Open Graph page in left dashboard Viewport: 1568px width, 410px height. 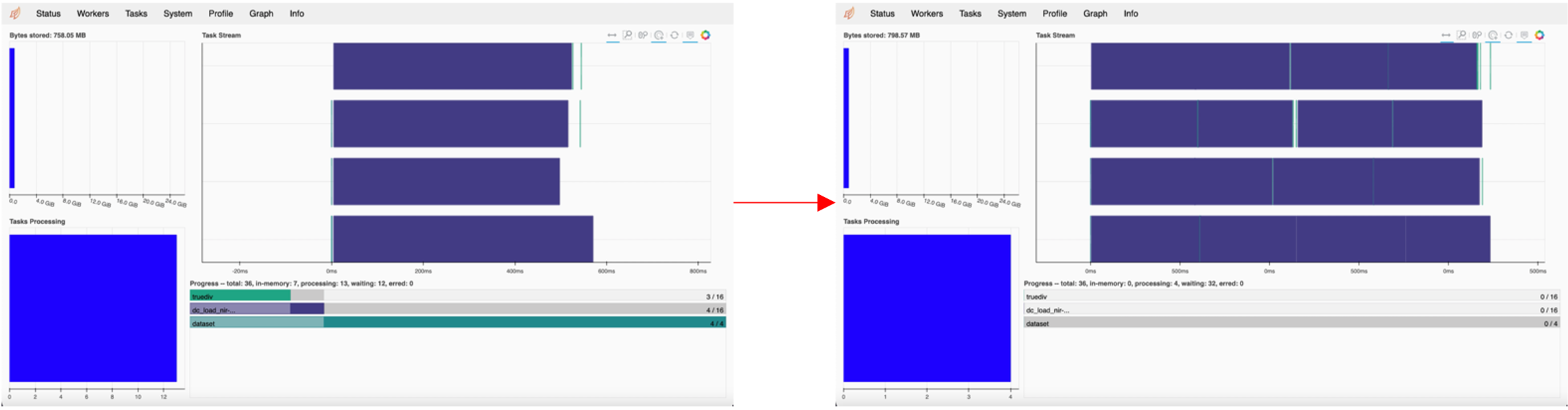click(x=261, y=13)
